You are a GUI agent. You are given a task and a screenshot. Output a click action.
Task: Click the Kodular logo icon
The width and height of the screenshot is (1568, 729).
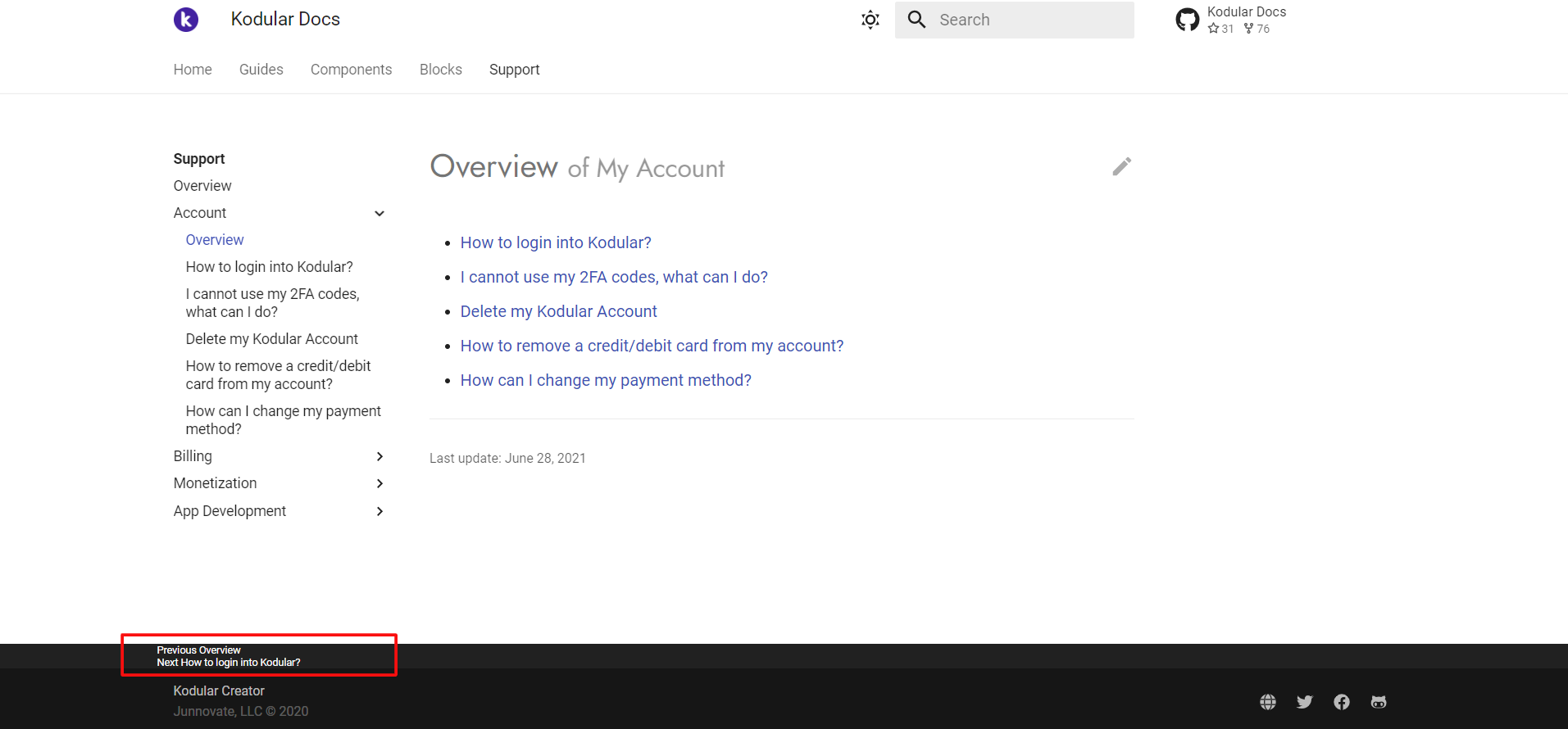coord(186,19)
